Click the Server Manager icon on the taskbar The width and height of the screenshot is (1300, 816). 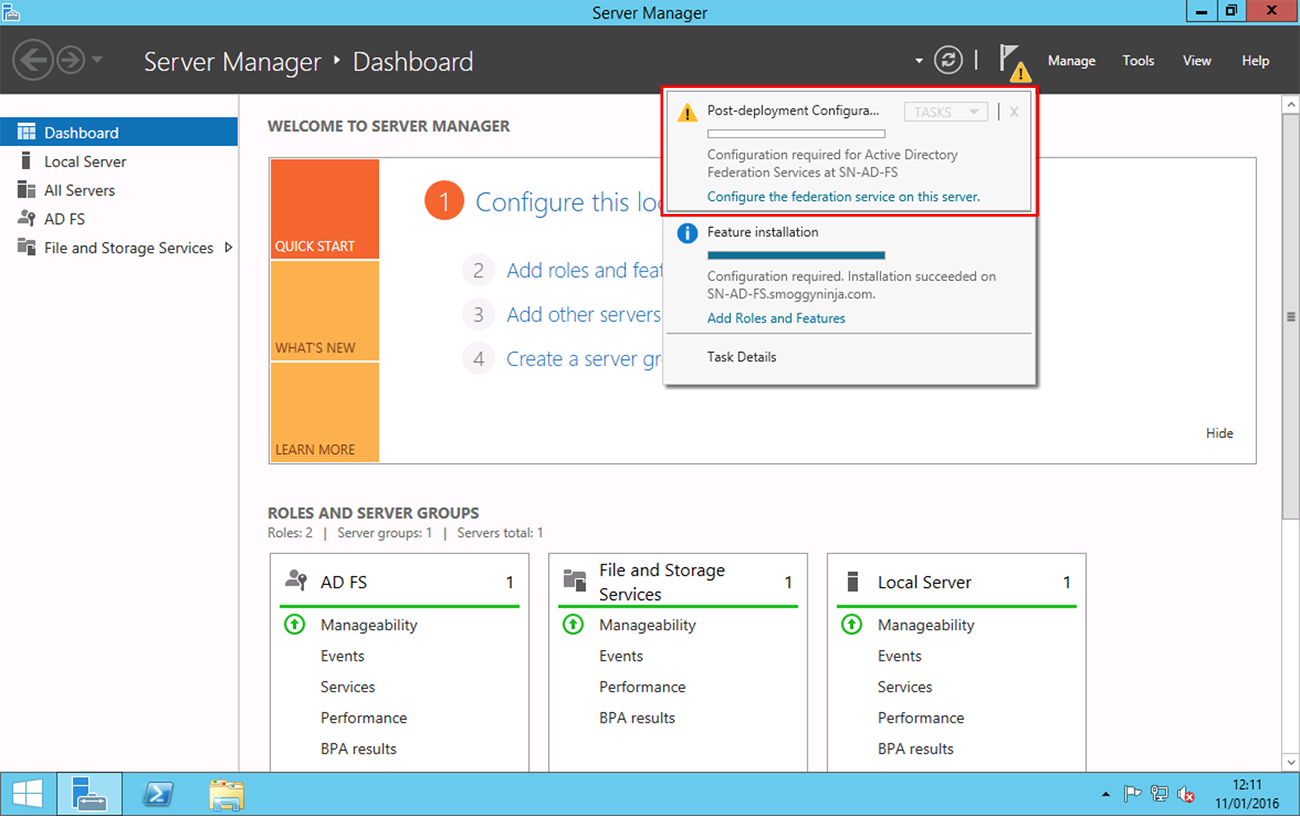point(90,793)
